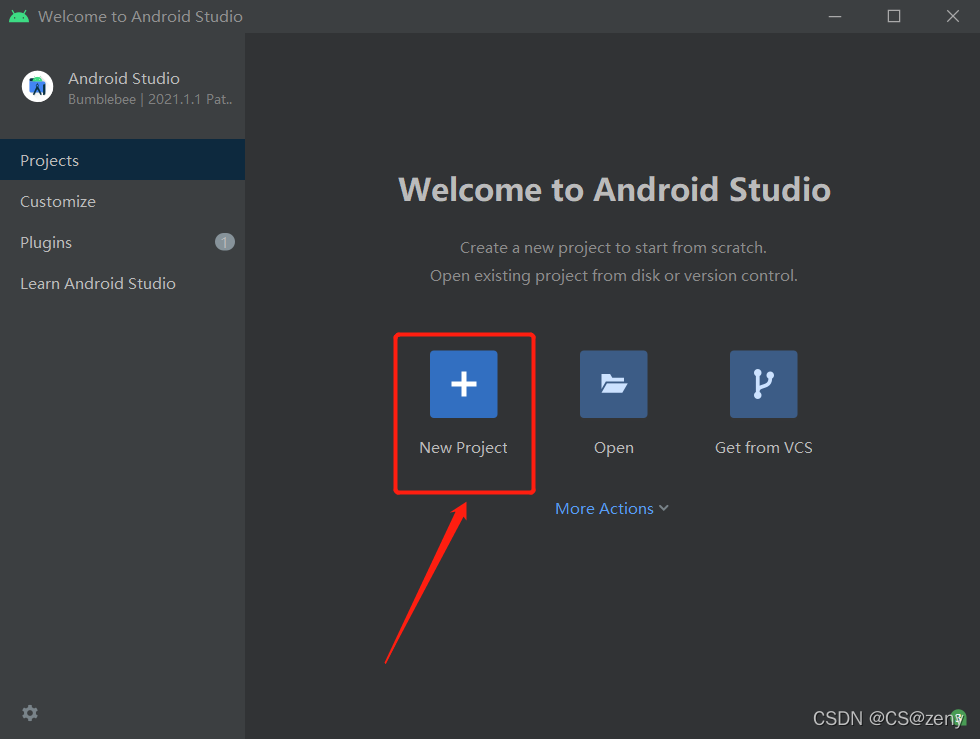Screen dimensions: 980x739
Task: Go to Learn Android Studio
Action: coord(122,283)
